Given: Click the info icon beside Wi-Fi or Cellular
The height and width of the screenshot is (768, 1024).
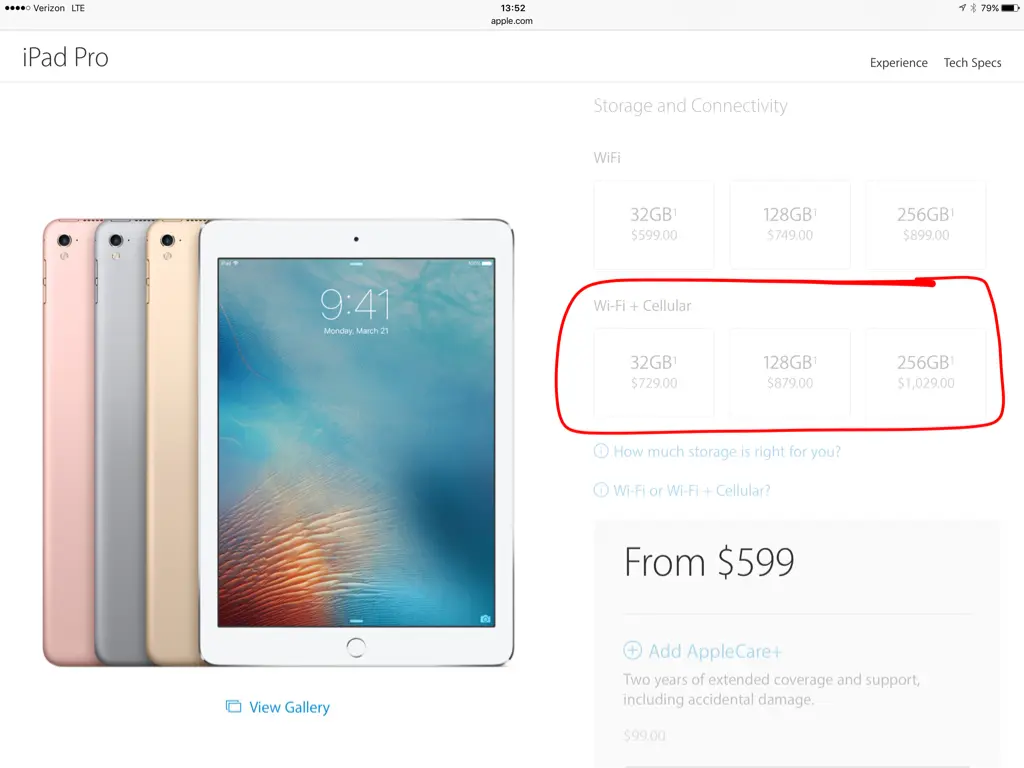Looking at the screenshot, I should (x=601, y=490).
